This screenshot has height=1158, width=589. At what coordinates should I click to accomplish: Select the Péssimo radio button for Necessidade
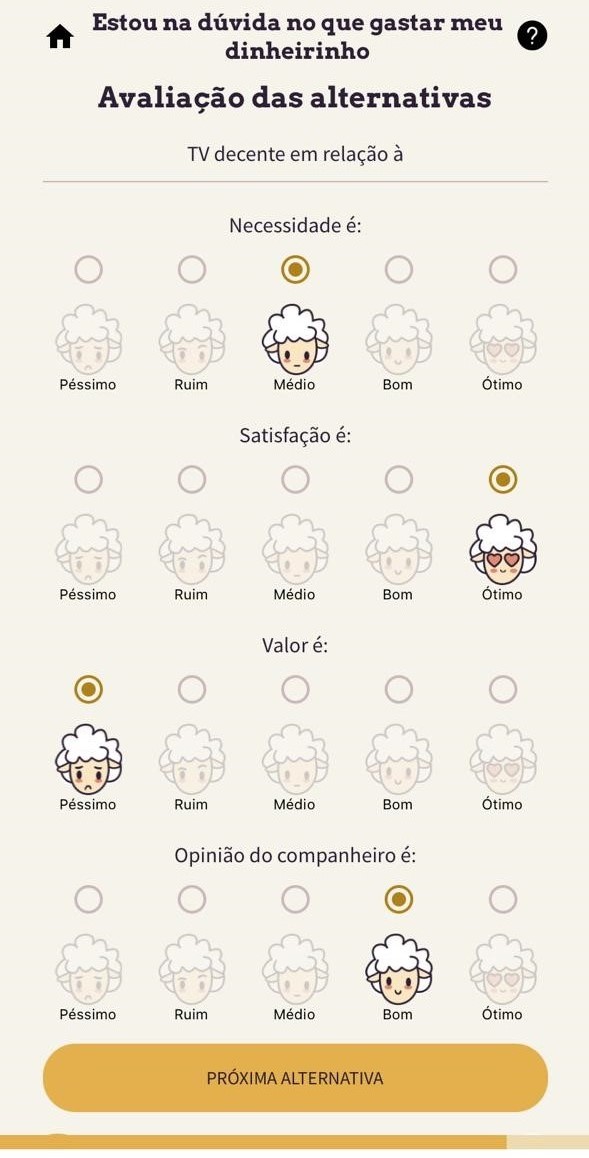click(89, 270)
